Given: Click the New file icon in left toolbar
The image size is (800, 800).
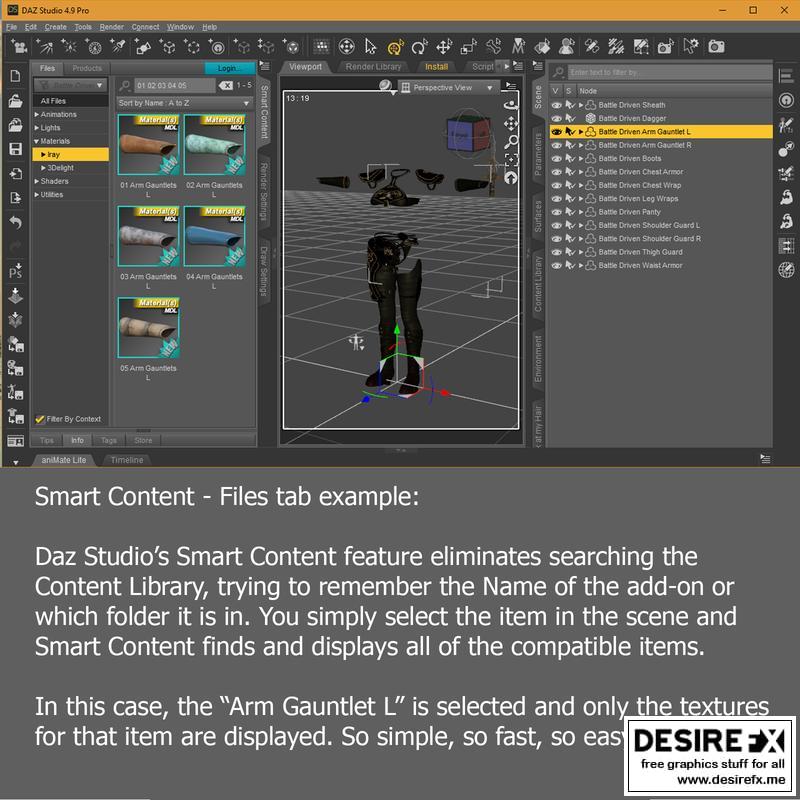Looking at the screenshot, I should point(15,76).
